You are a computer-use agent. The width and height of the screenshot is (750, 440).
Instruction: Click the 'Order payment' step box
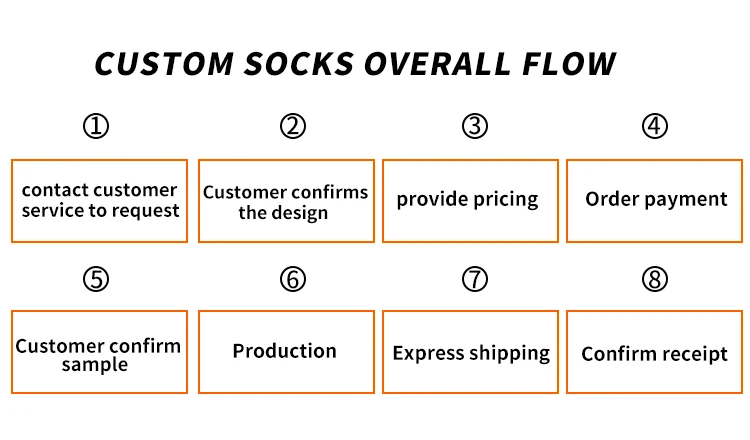(654, 201)
